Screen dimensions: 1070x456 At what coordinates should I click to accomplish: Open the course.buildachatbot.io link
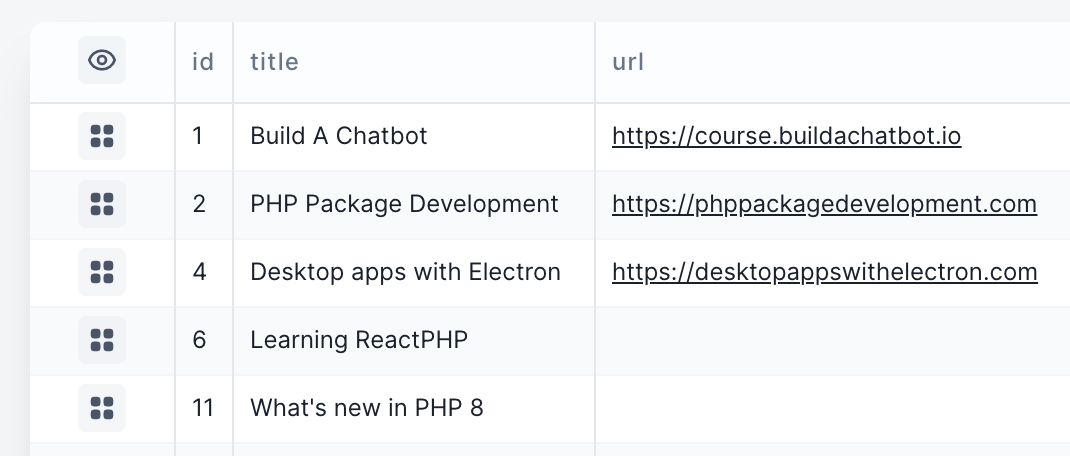(x=786, y=136)
